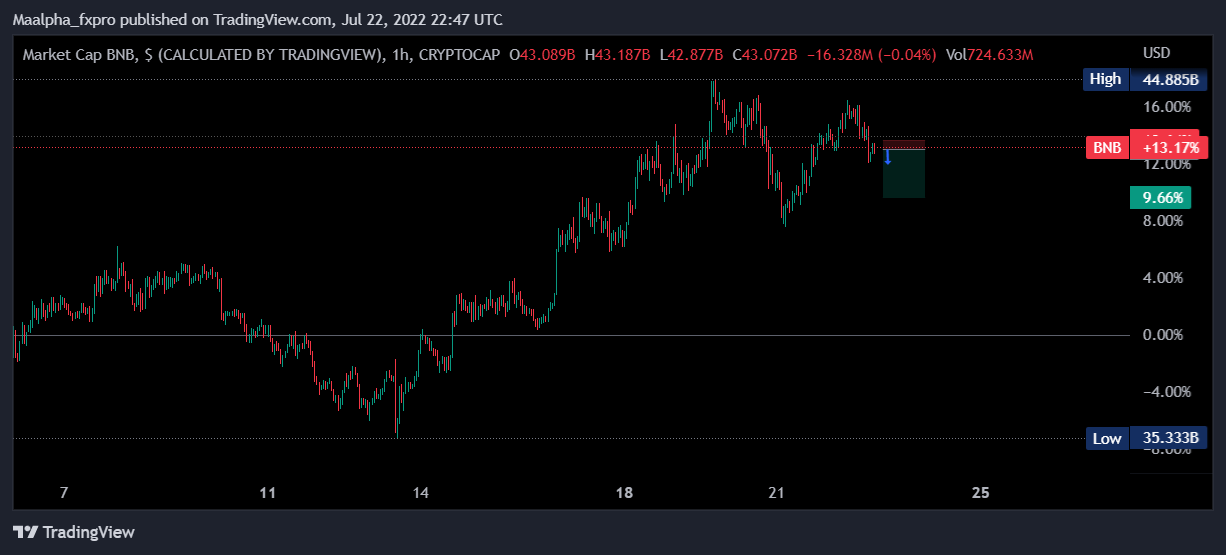This screenshot has width=1226, height=555.
Task: Click date label 18 on time axis
Action: click(625, 493)
